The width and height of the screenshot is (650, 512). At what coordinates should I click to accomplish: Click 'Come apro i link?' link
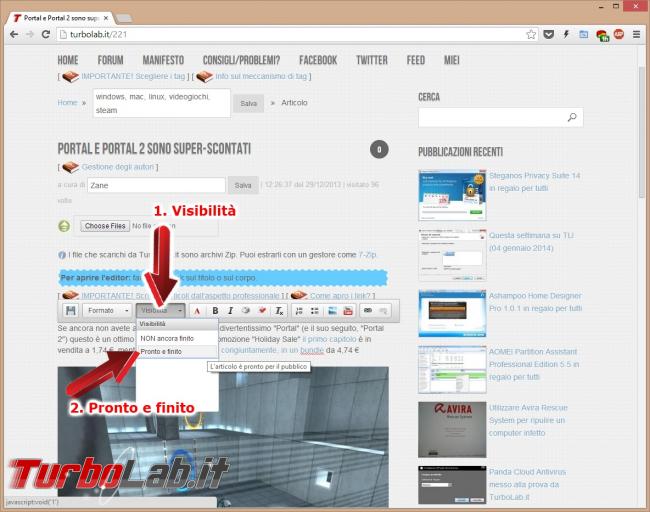point(340,296)
